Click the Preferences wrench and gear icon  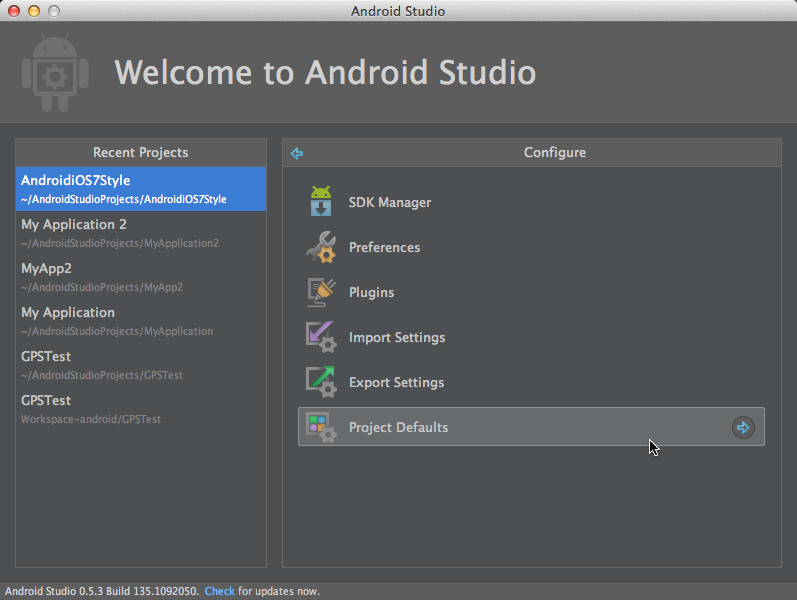pyautogui.click(x=321, y=247)
